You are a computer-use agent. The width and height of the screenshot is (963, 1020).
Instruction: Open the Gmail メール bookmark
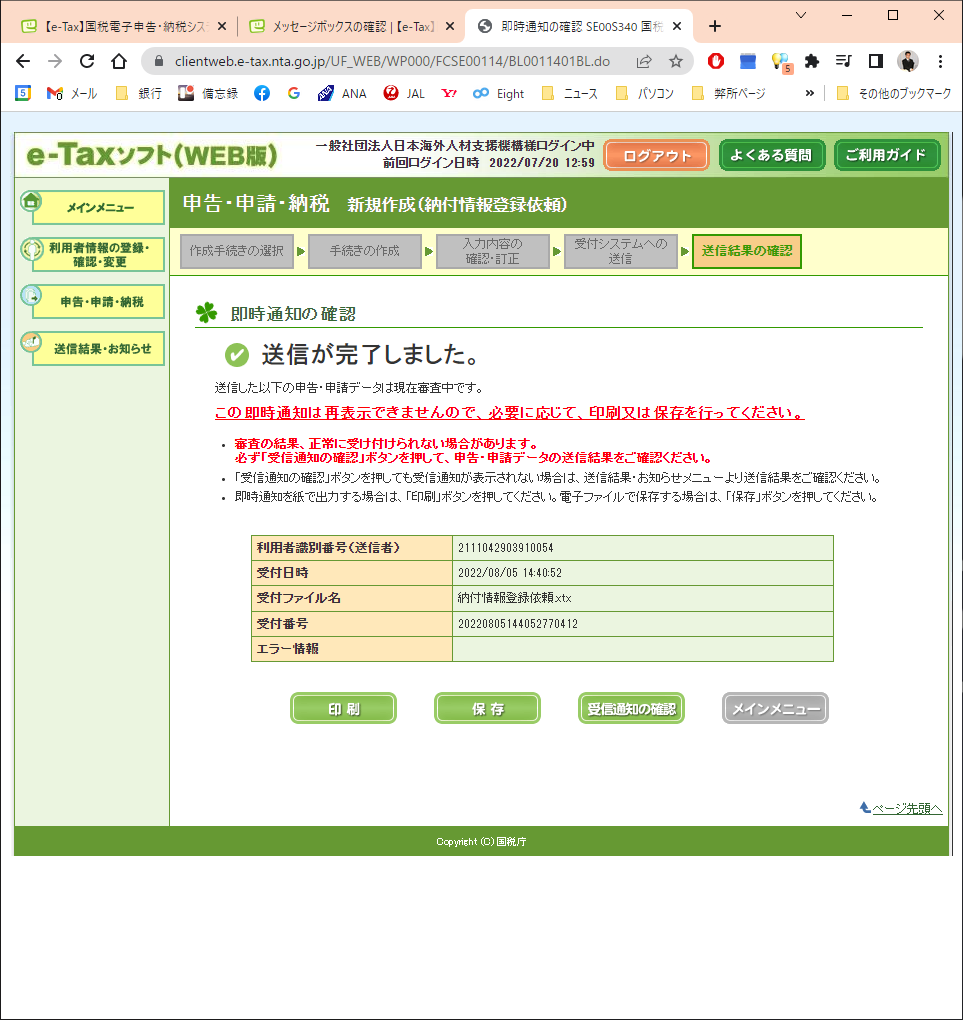[72, 94]
